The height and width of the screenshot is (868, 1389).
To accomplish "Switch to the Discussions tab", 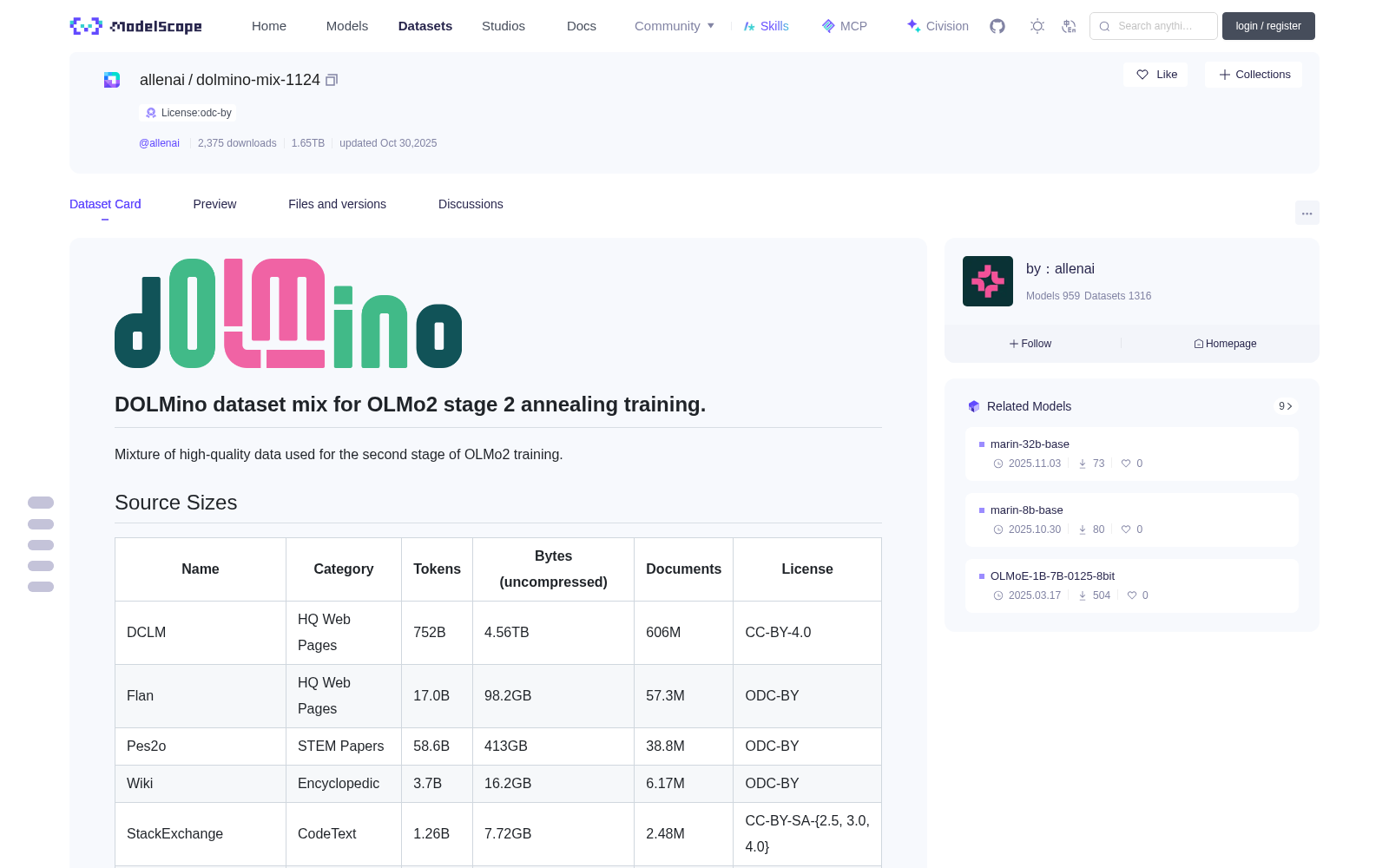I will coord(471,204).
